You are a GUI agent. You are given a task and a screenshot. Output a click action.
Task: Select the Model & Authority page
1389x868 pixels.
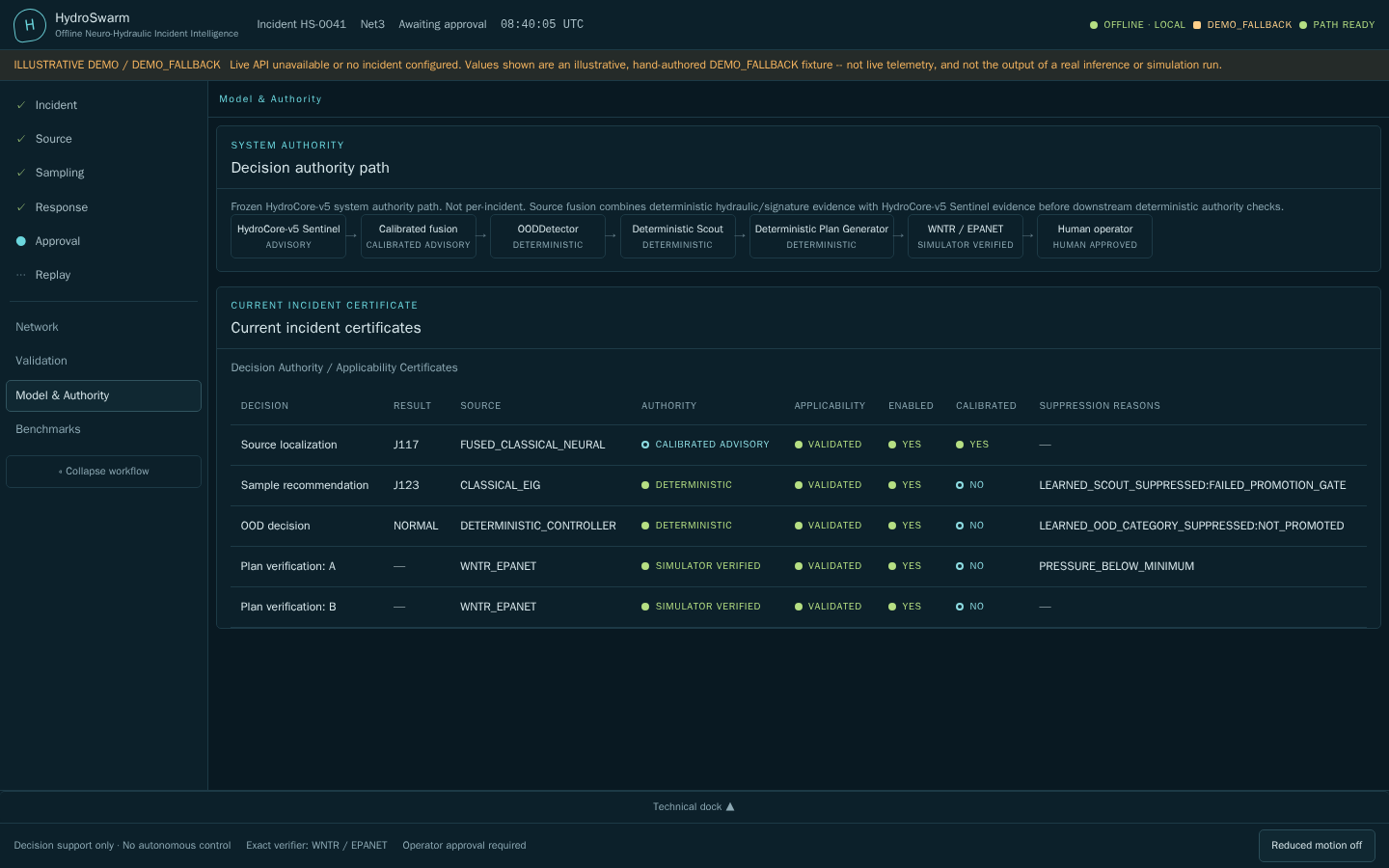coord(103,395)
